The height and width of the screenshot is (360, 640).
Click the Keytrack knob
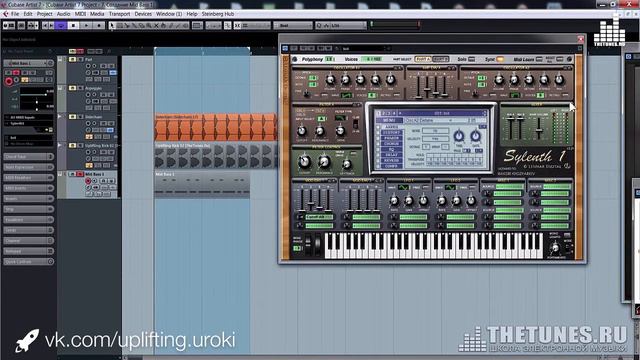(x=347, y=164)
